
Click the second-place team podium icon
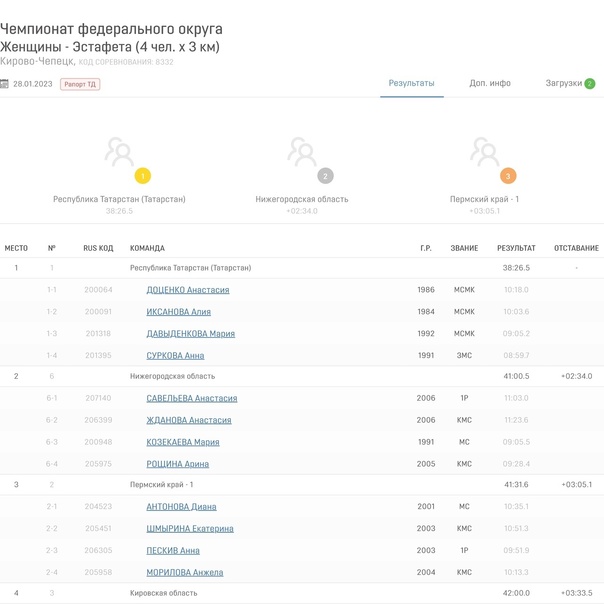click(x=302, y=152)
